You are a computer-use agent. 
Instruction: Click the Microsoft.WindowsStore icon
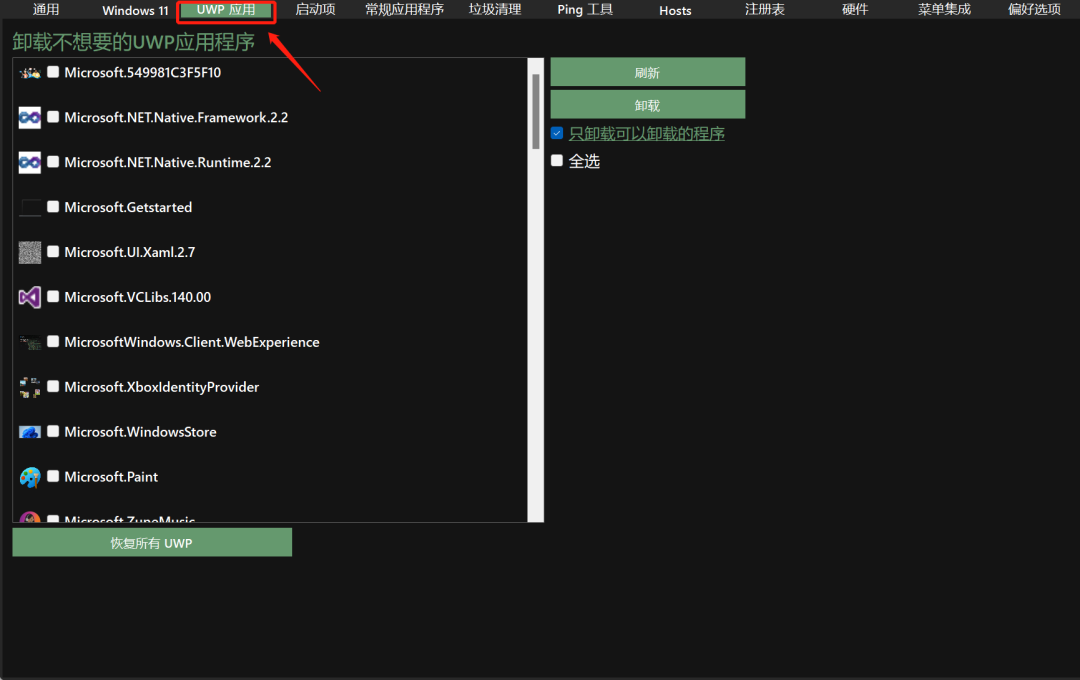click(x=30, y=432)
